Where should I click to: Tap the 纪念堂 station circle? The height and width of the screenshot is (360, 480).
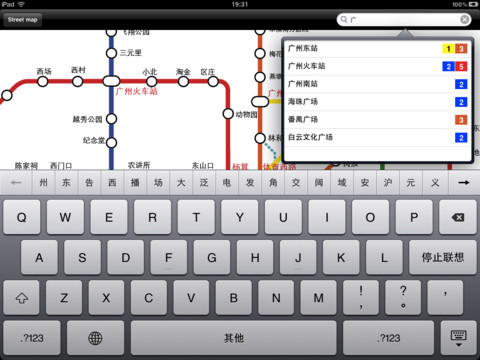[111, 143]
